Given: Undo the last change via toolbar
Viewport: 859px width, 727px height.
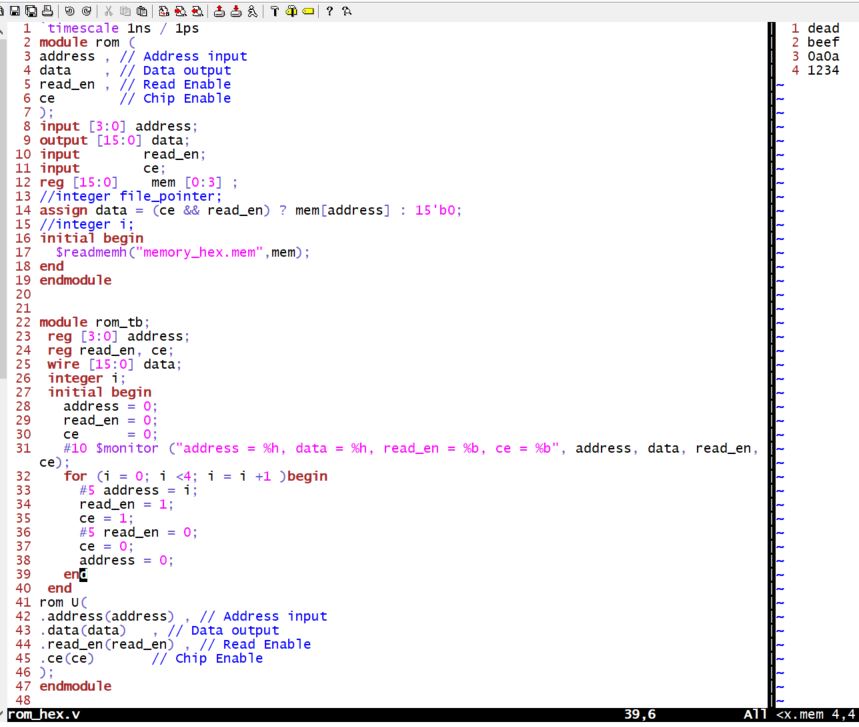Looking at the screenshot, I should click(69, 10).
